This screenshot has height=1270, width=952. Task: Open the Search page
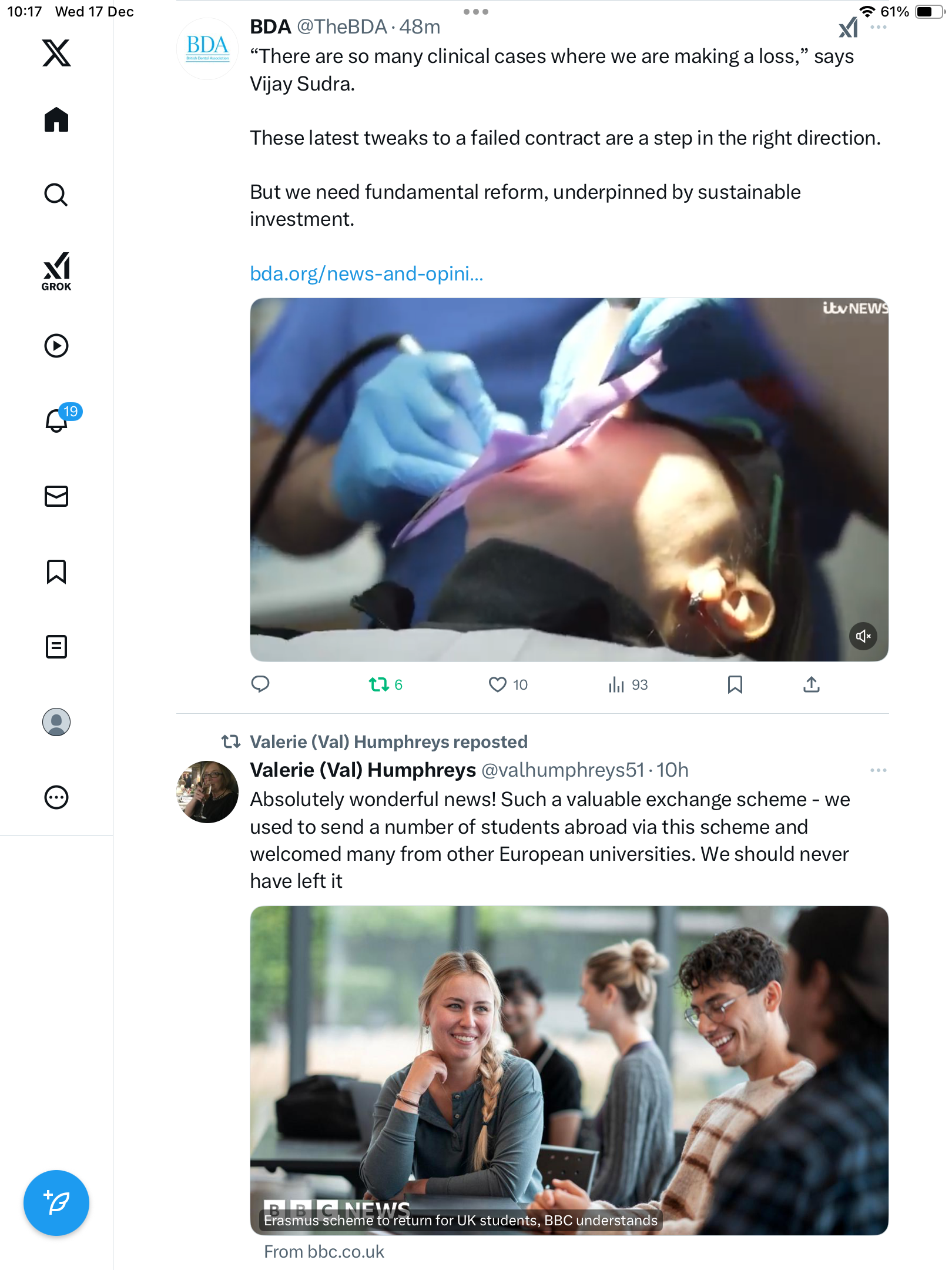click(x=56, y=195)
